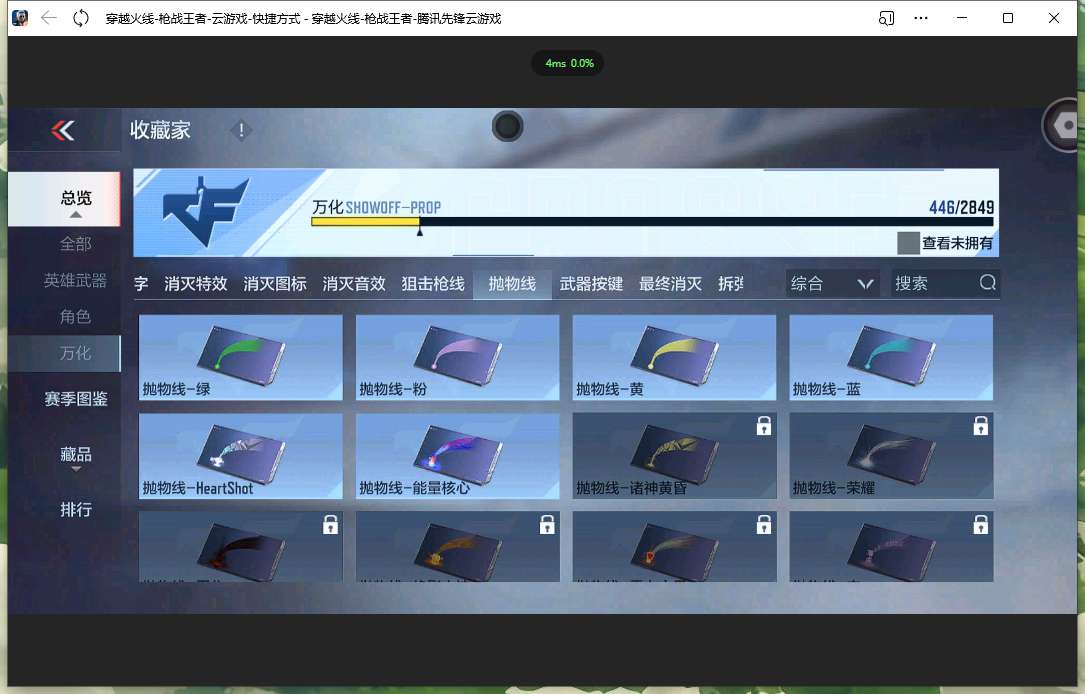Open the 排行 sidebar section

click(75, 510)
